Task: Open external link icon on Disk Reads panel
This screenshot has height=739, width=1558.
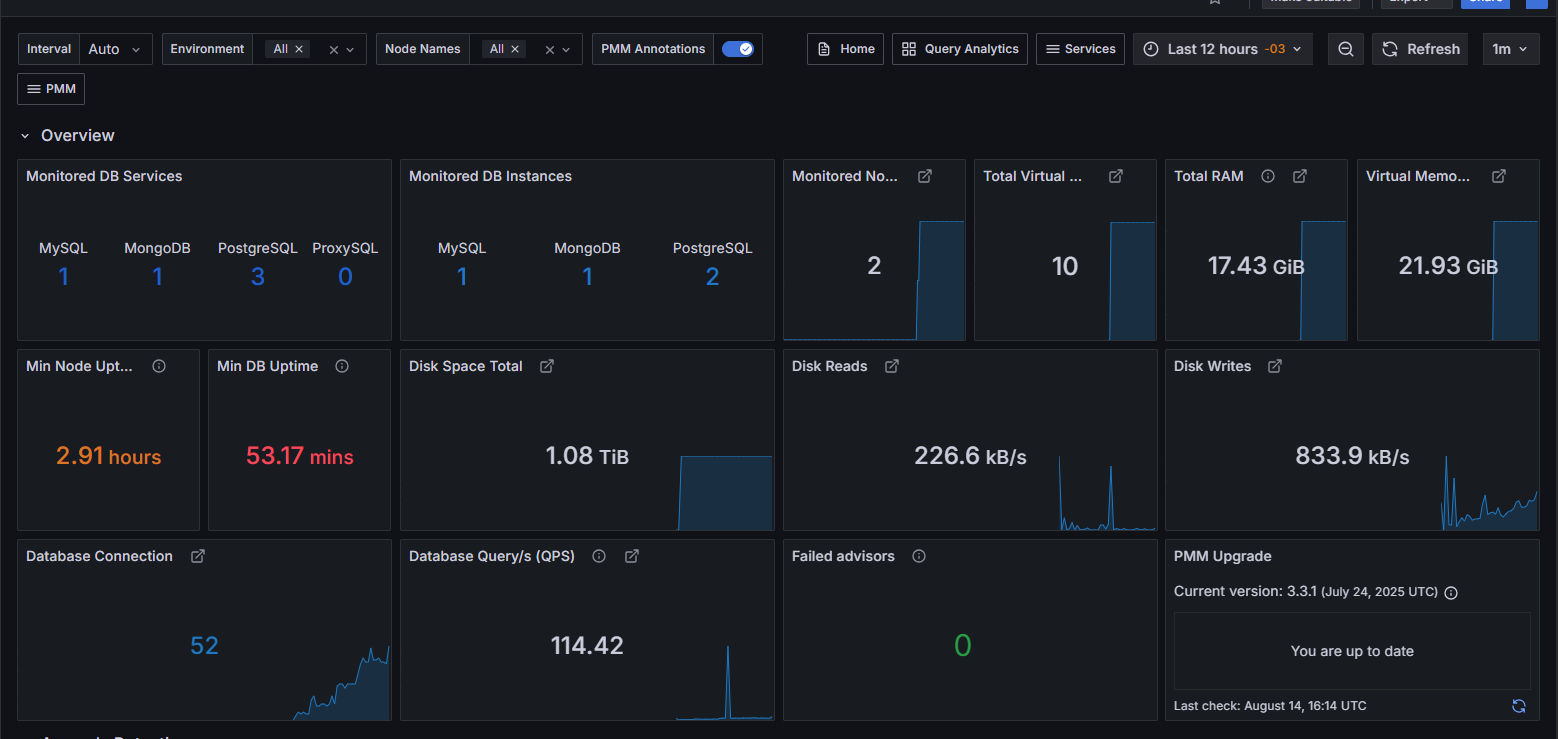Action: click(892, 366)
